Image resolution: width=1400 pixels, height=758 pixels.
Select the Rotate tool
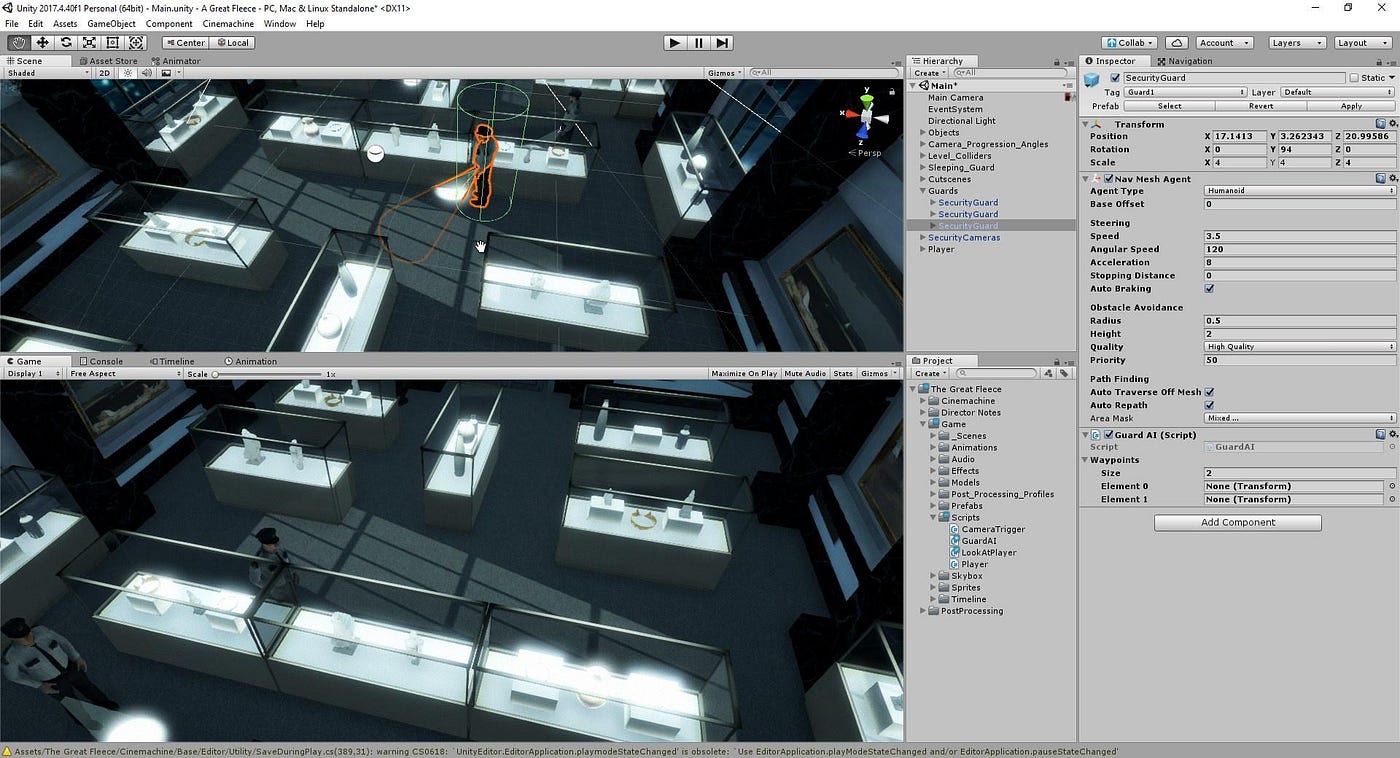coord(66,42)
